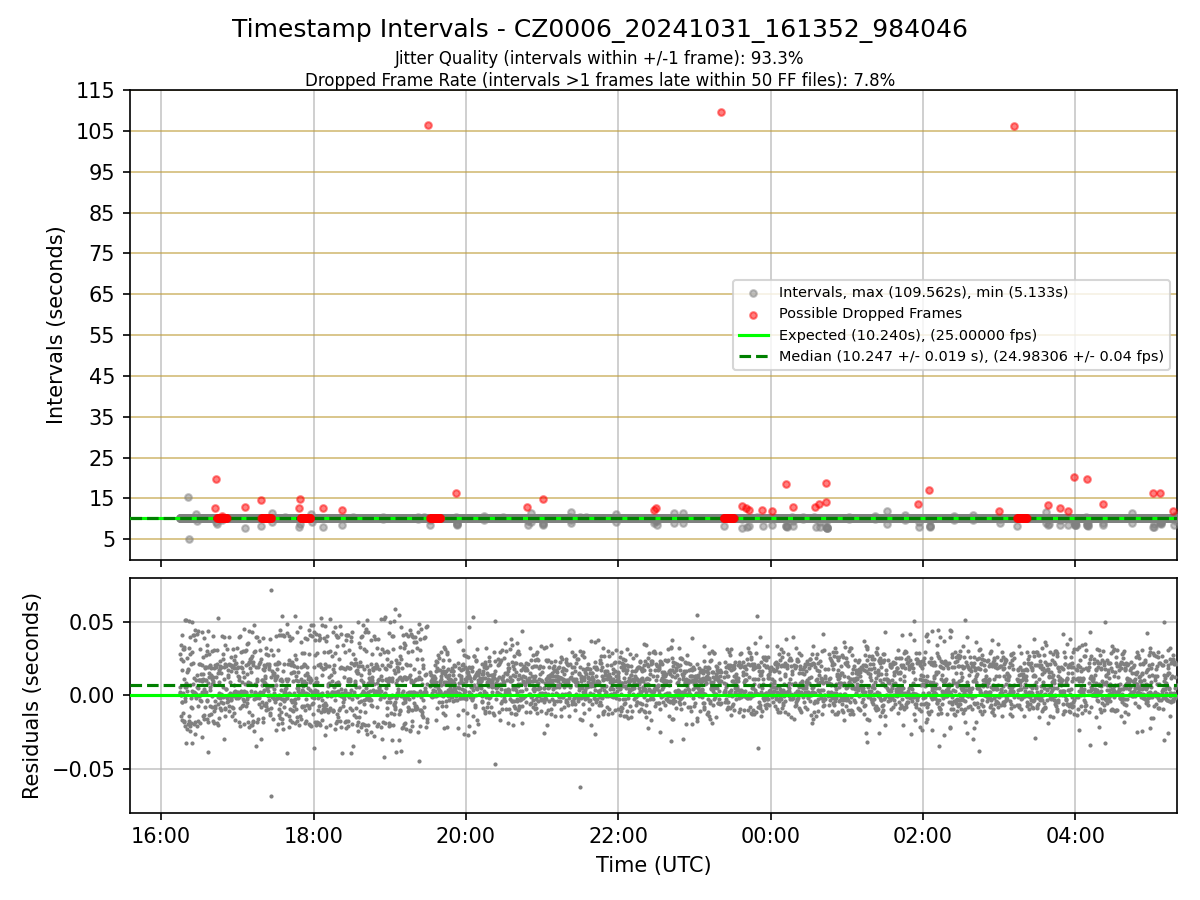Click the solid green line sample in legend

pos(753,334)
